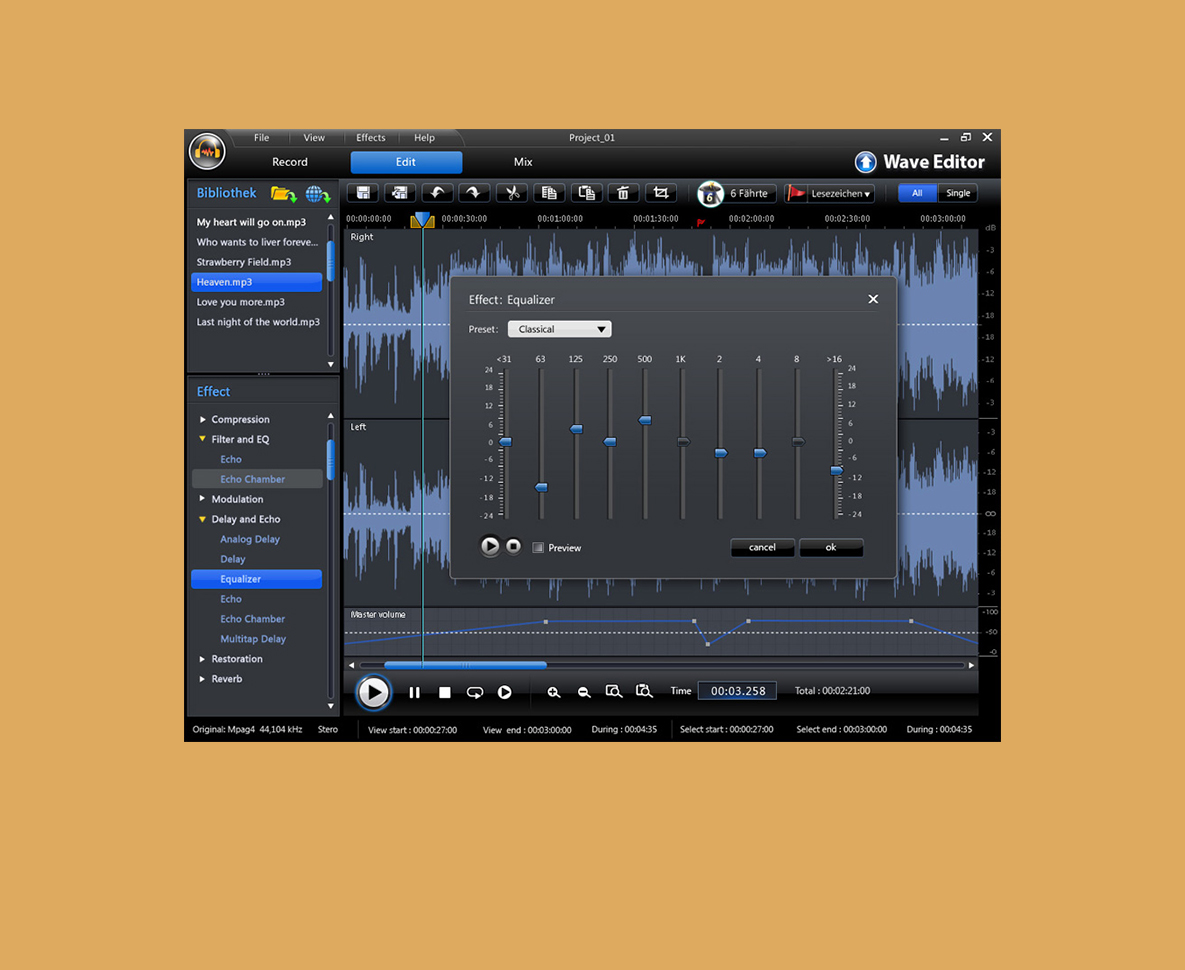
Task: Switch track view to All
Action: click(x=917, y=193)
